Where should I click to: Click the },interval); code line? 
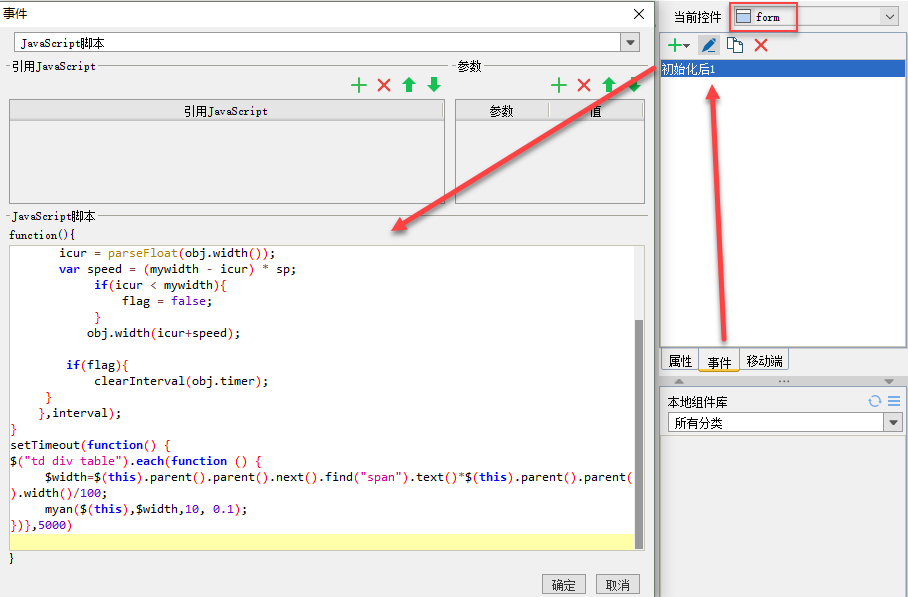[x=80, y=413]
